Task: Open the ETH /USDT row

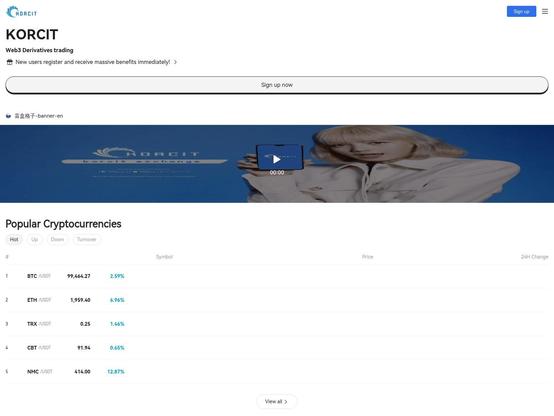Action: point(277,300)
